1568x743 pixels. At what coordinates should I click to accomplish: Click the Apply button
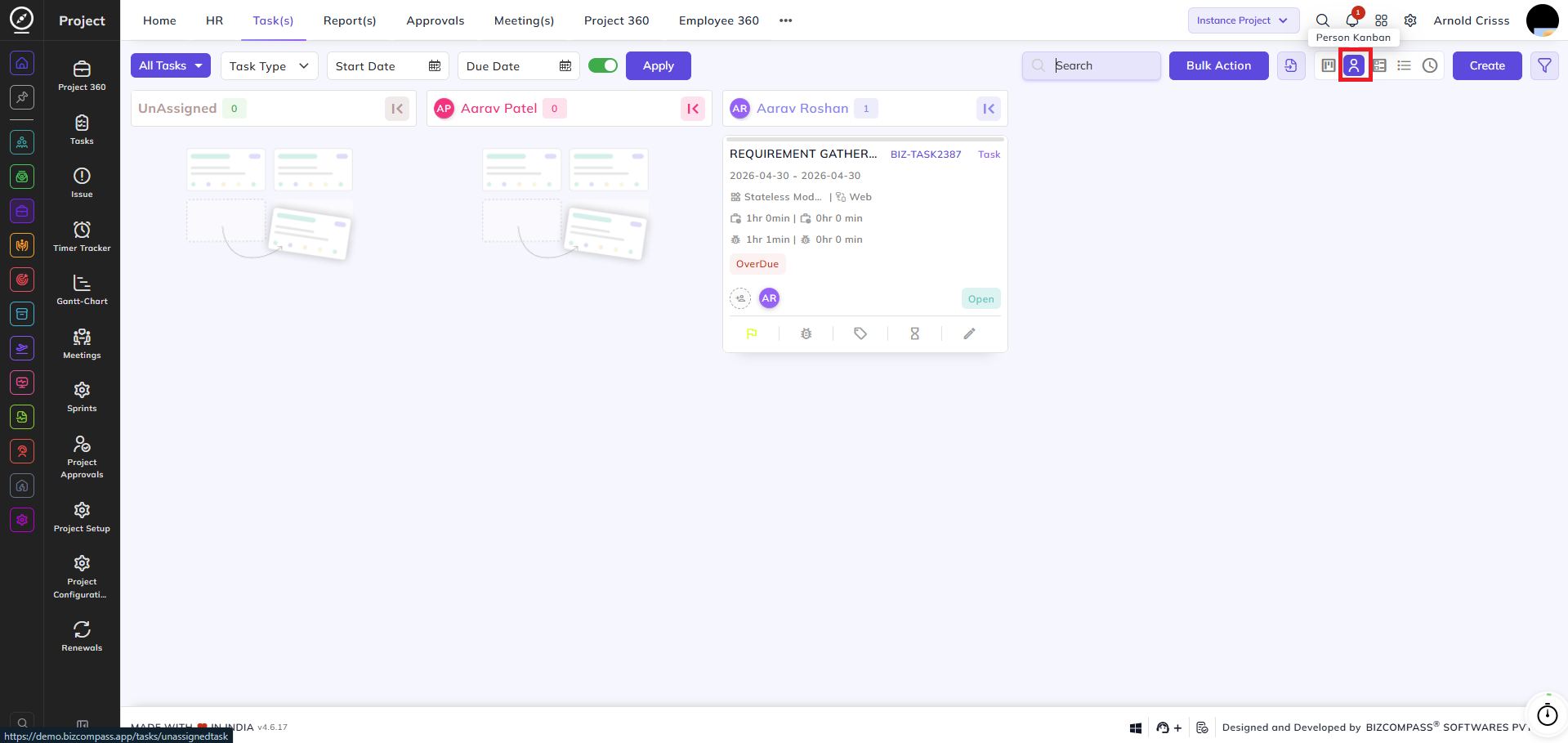point(659,65)
